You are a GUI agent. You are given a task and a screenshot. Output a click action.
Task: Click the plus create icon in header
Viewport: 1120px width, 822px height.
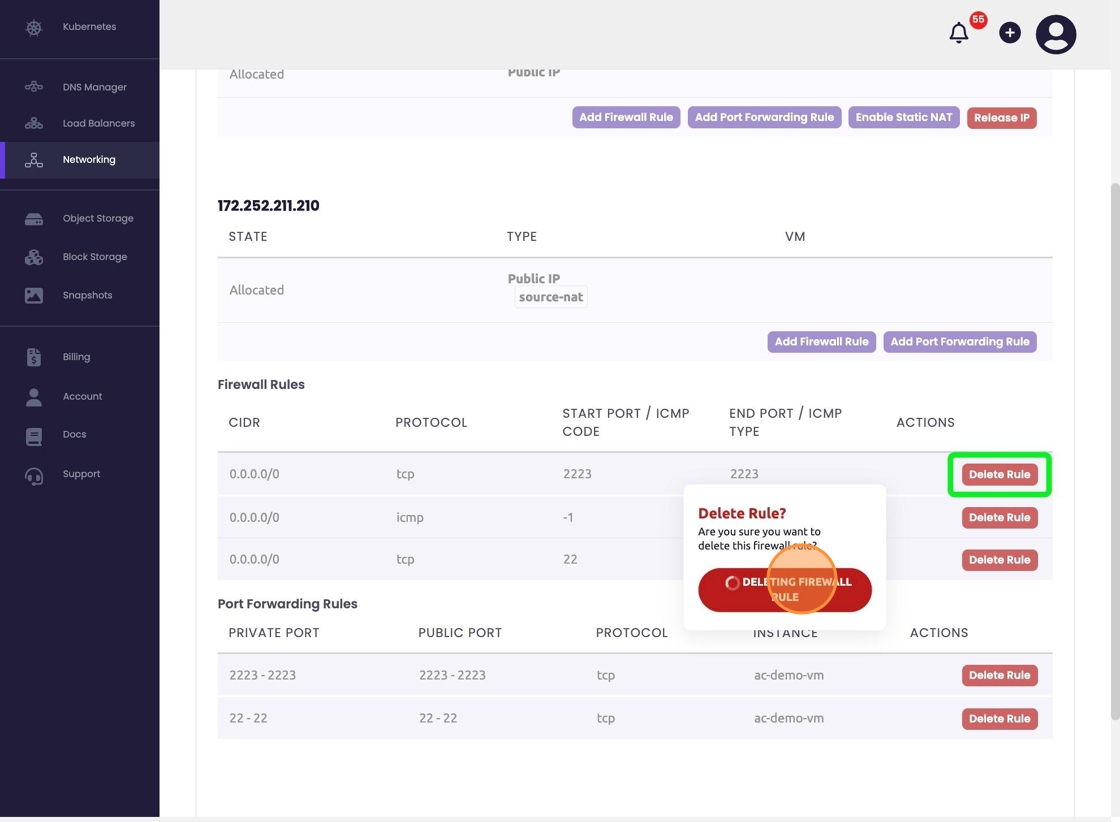click(x=1010, y=33)
